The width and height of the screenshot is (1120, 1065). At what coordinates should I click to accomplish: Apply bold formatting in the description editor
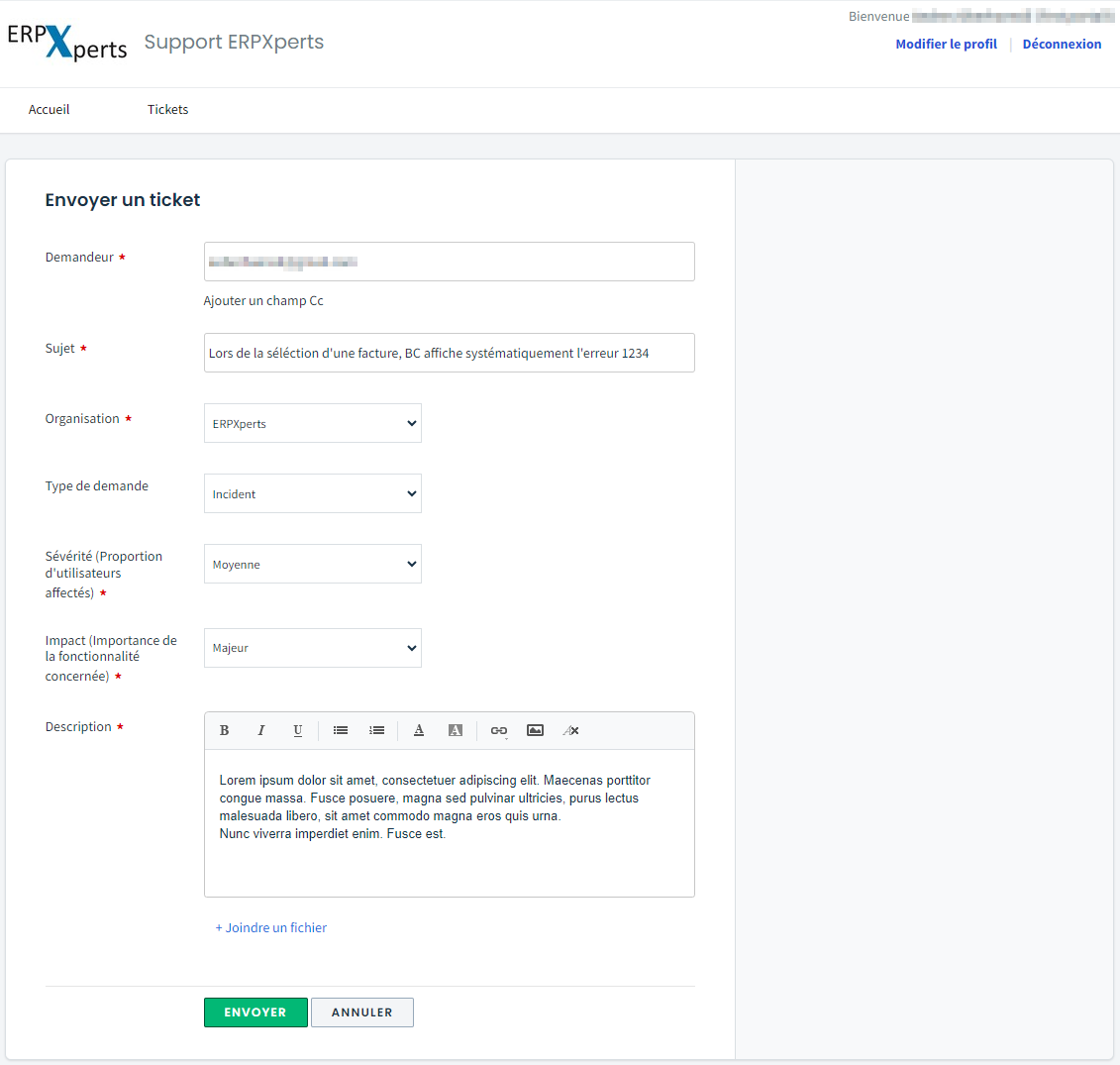225,730
